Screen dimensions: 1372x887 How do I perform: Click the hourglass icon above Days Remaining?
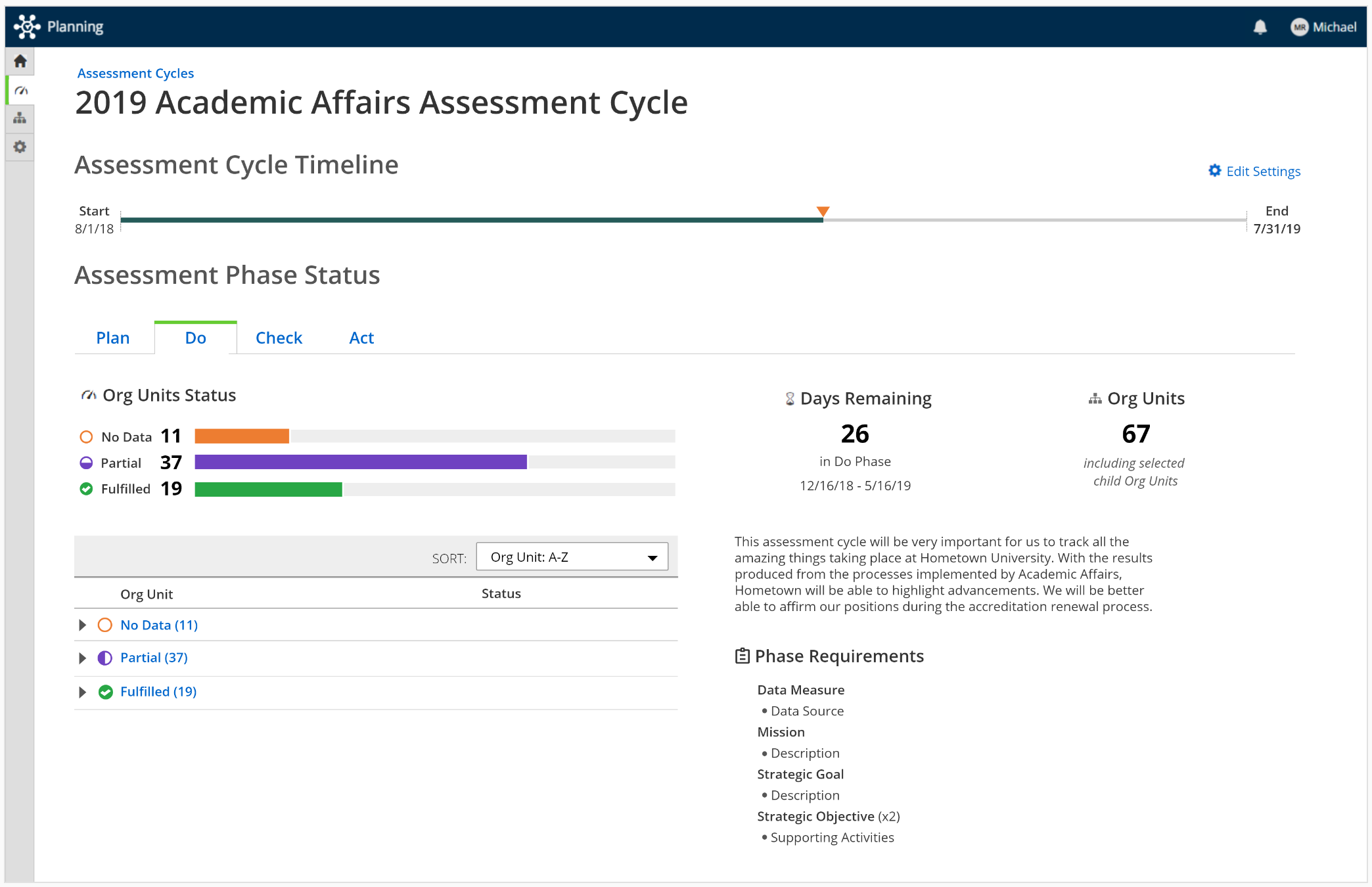tap(788, 398)
